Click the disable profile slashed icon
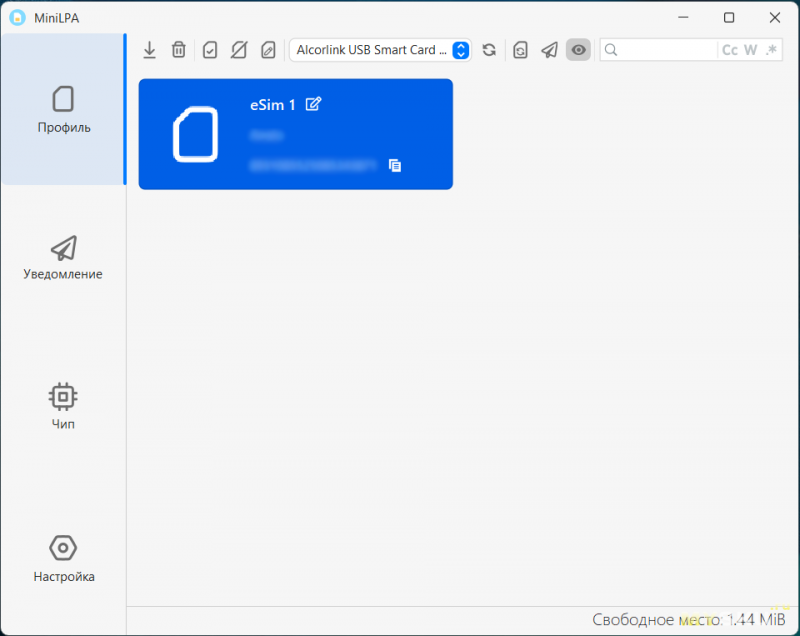This screenshot has width=800, height=636. click(x=238, y=50)
